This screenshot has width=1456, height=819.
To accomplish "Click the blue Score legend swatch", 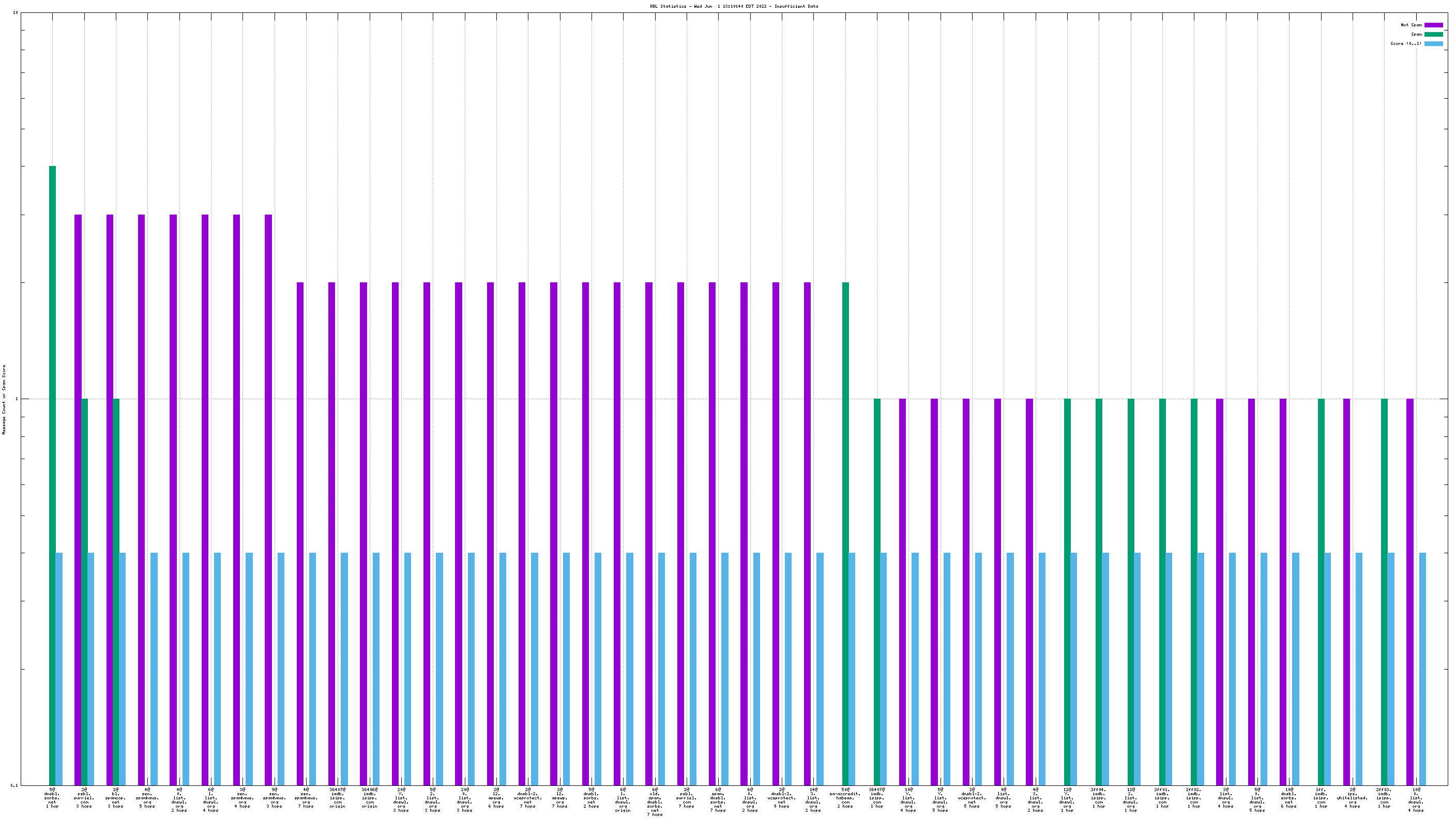I will (x=1433, y=43).
